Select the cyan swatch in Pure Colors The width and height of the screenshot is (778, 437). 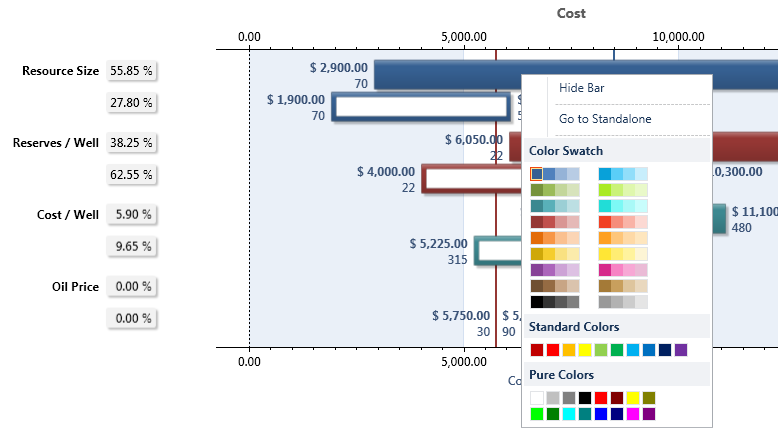coord(569,414)
